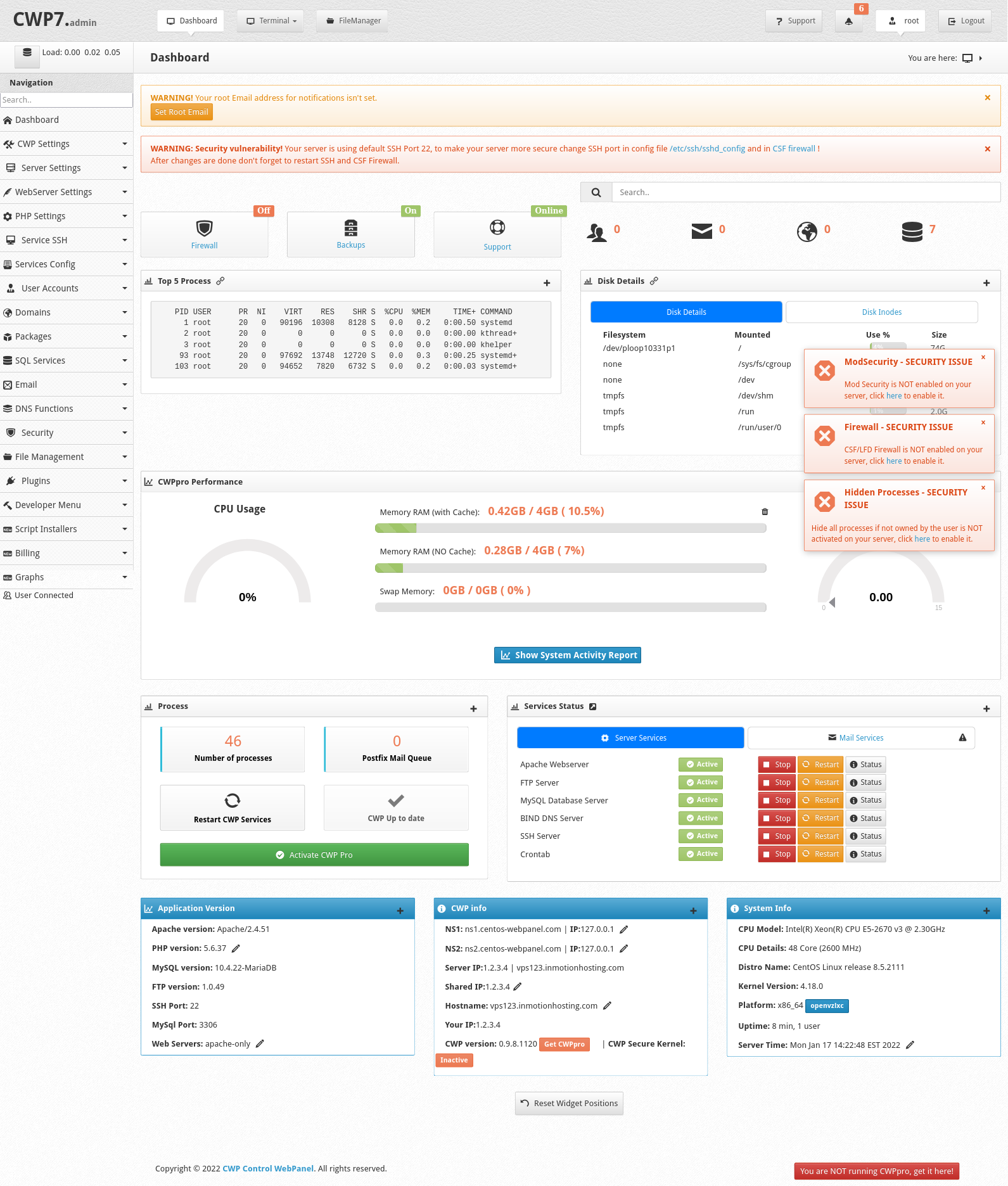Edit PHP version with pencil icon
Screen dimensions: 1008x1186
tap(236, 948)
